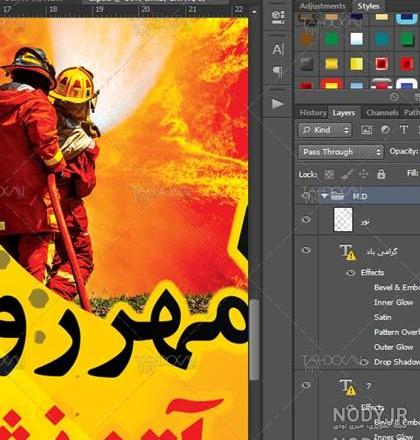Screen dimensions: 420x440
Task: Click the first Inner Glow effect entry
Action: click(x=393, y=302)
